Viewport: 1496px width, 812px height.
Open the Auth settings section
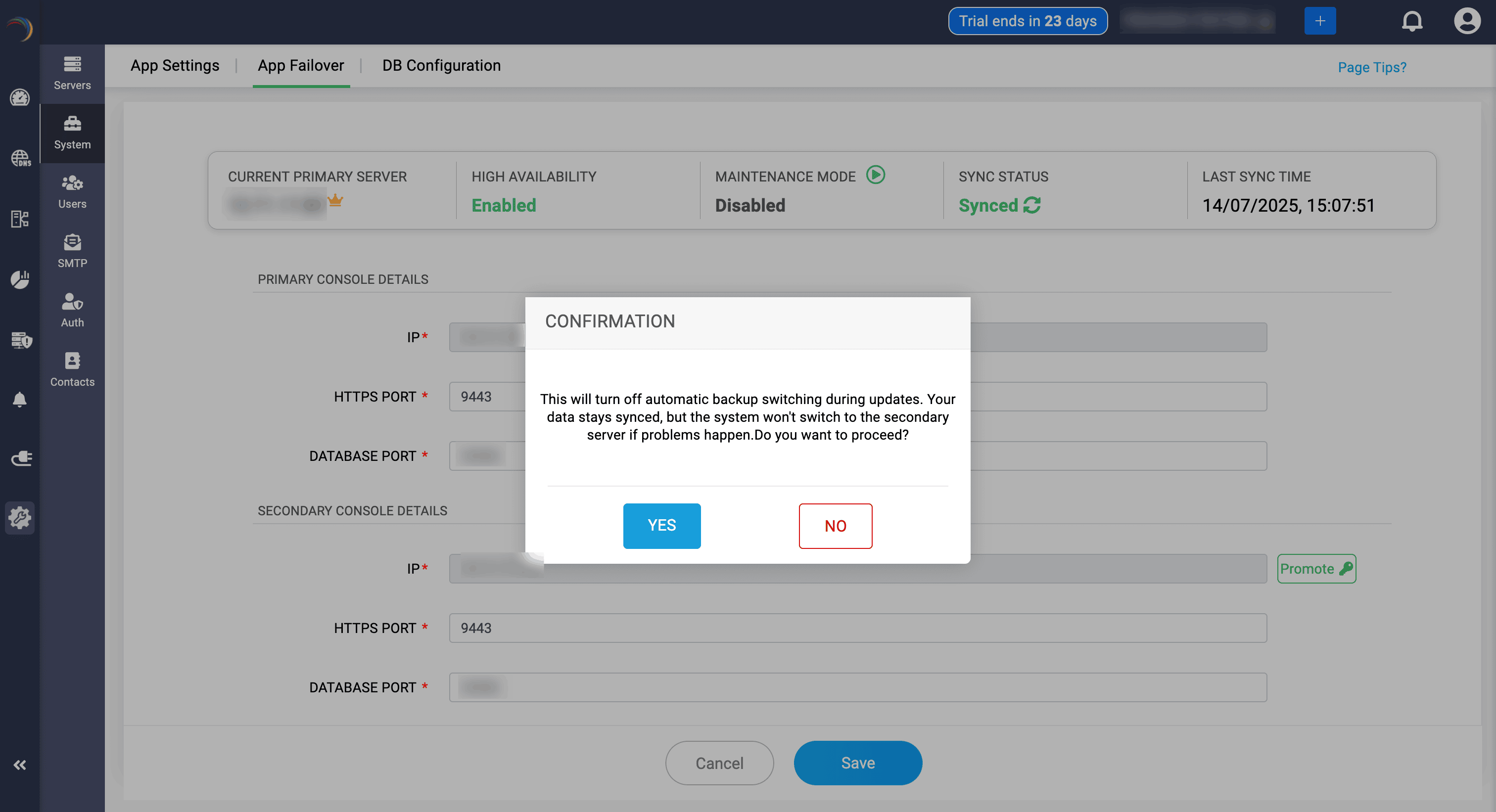pyautogui.click(x=72, y=310)
